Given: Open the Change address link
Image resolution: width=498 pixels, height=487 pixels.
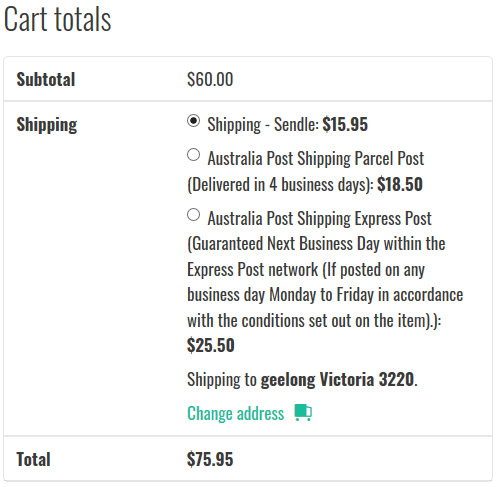Looking at the screenshot, I should tap(236, 413).
